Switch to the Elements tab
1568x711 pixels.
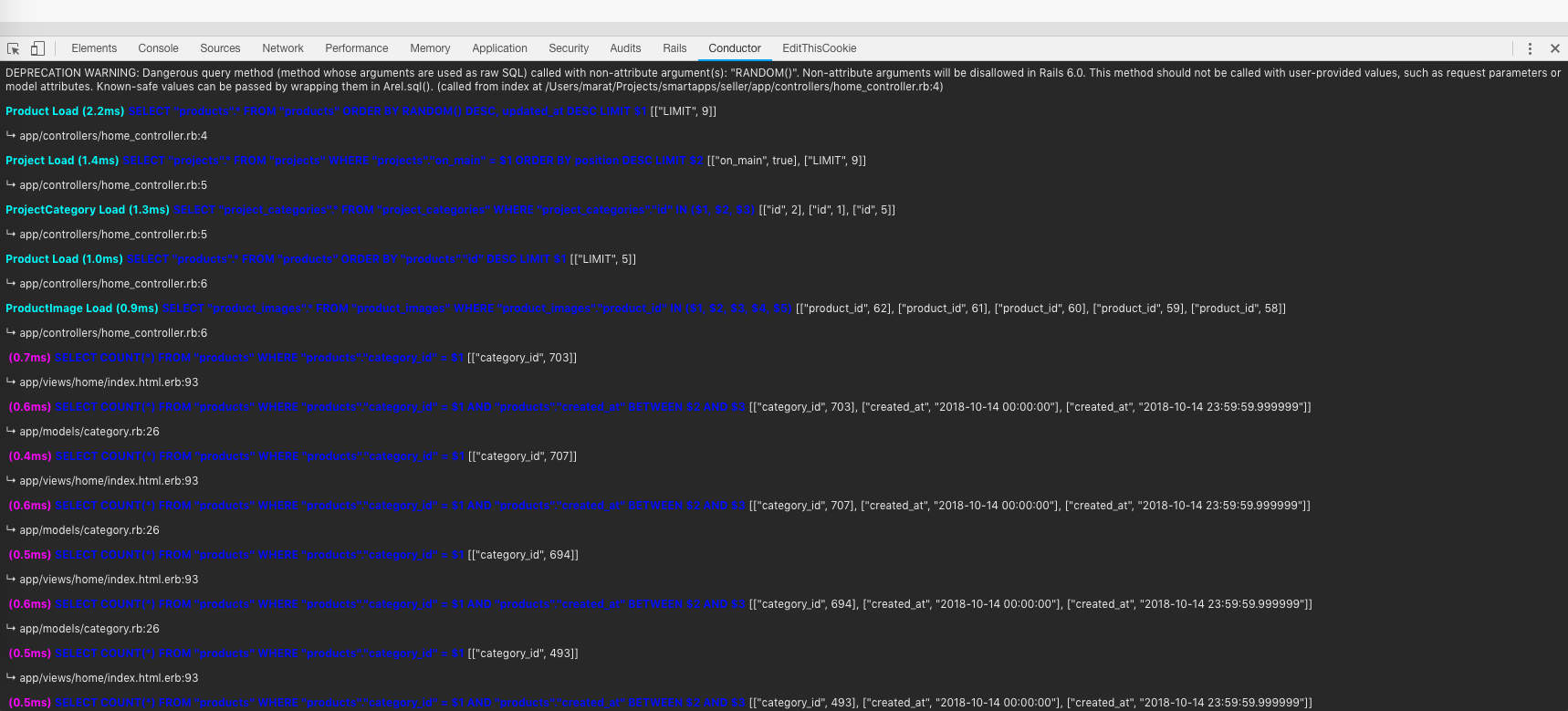tap(94, 48)
